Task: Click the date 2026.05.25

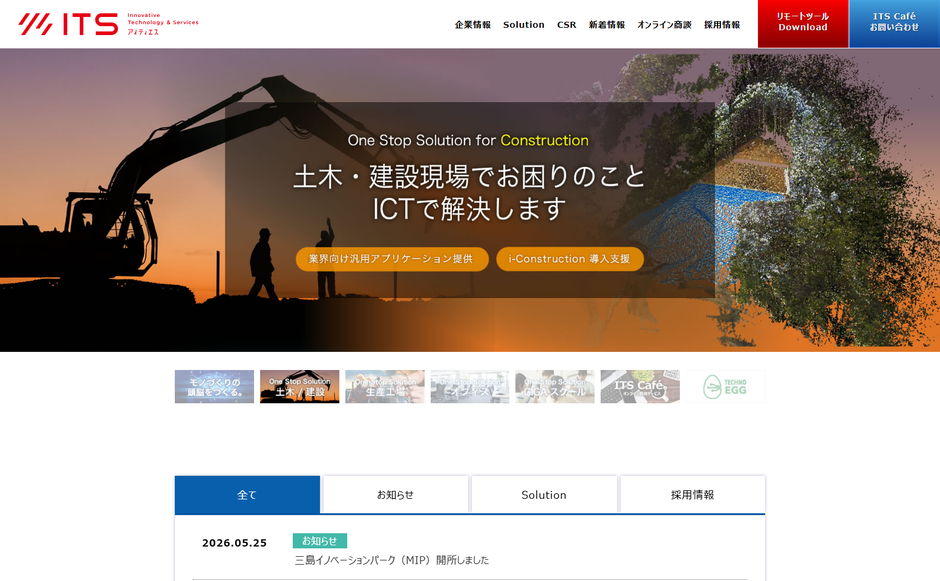Action: (x=234, y=543)
